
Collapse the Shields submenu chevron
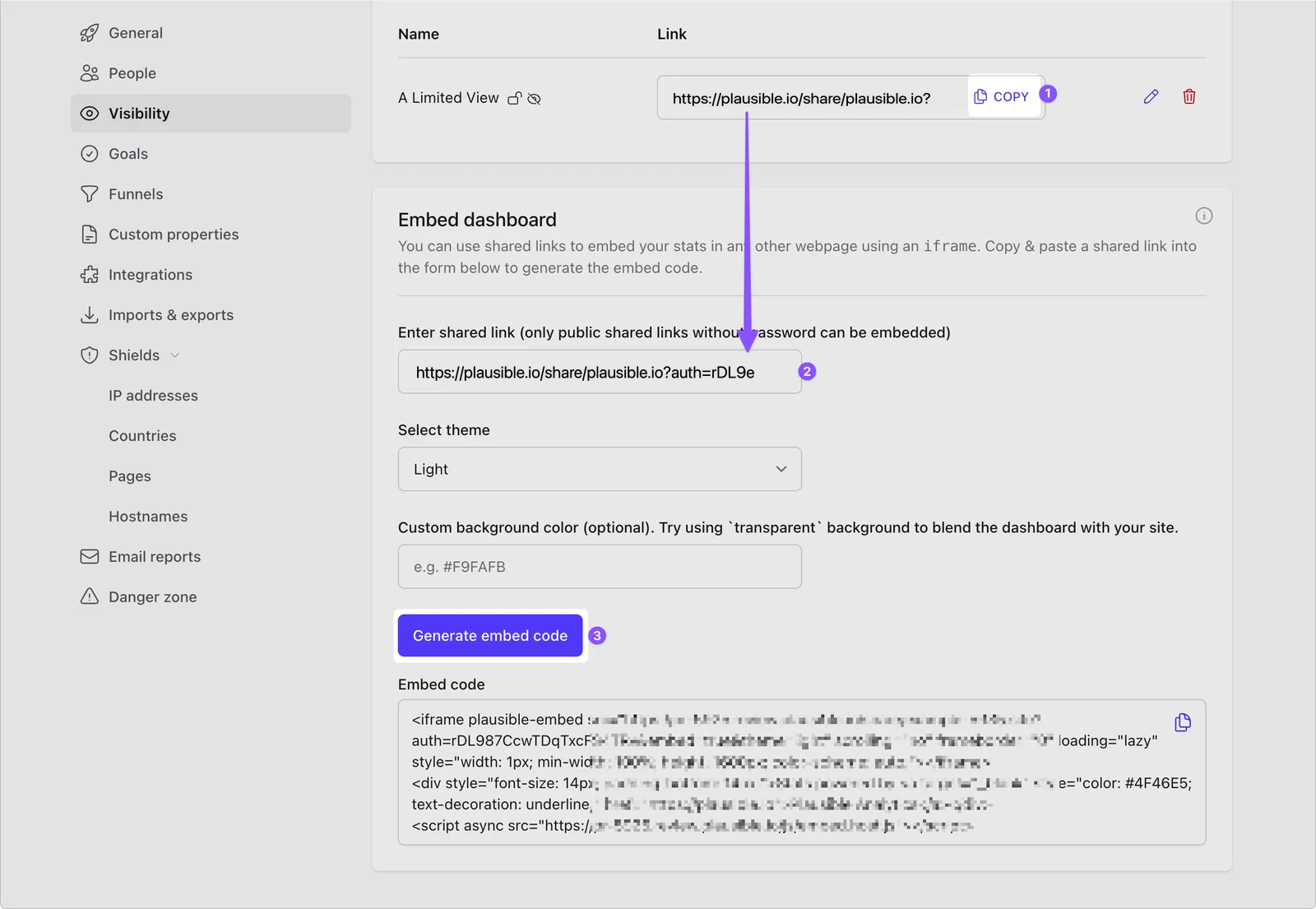174,355
